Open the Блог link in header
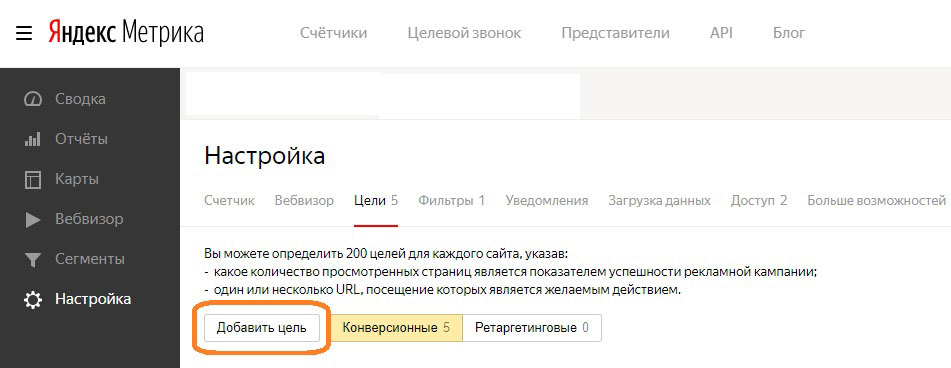 point(789,33)
